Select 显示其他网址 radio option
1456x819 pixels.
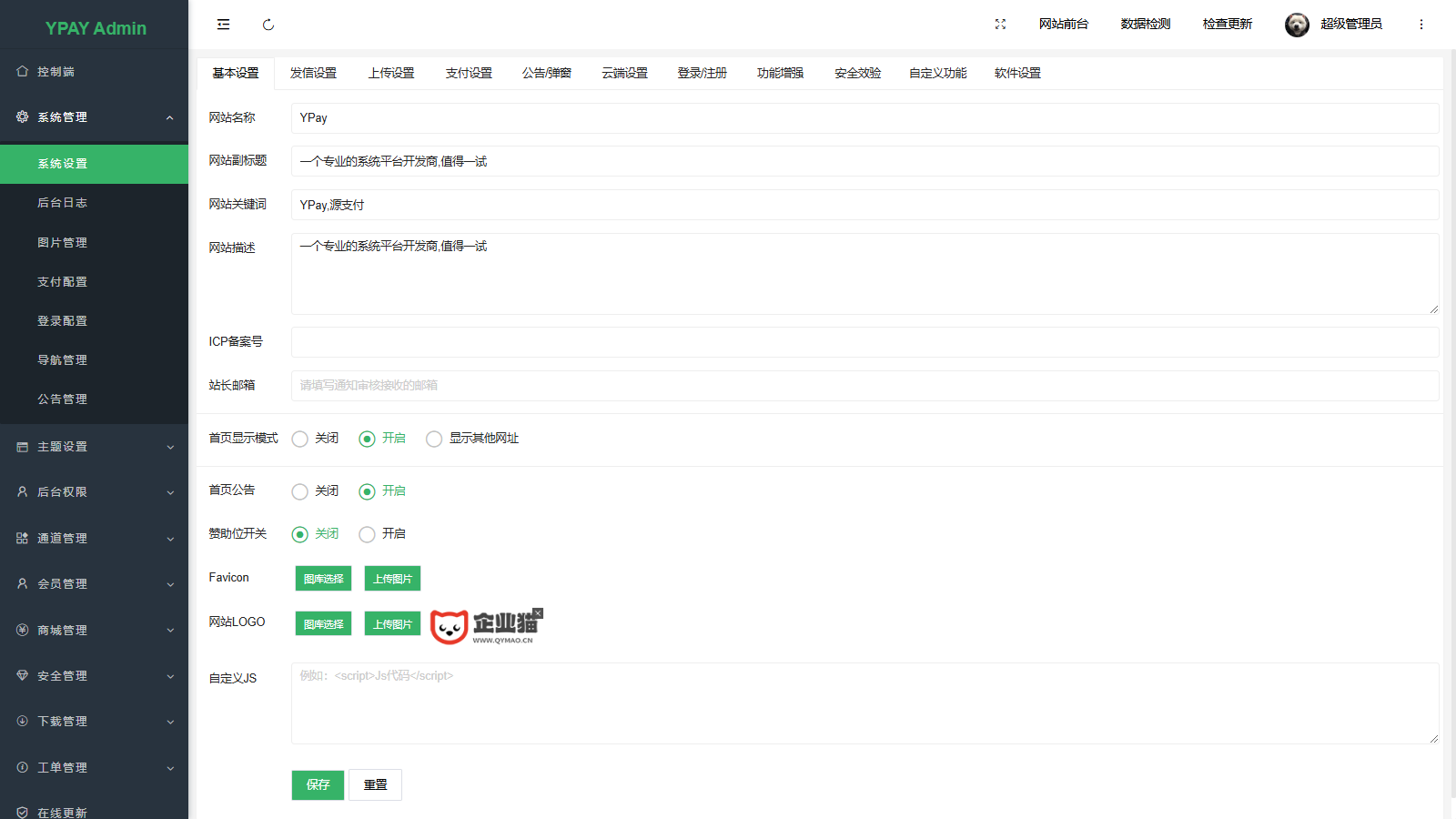pos(435,440)
